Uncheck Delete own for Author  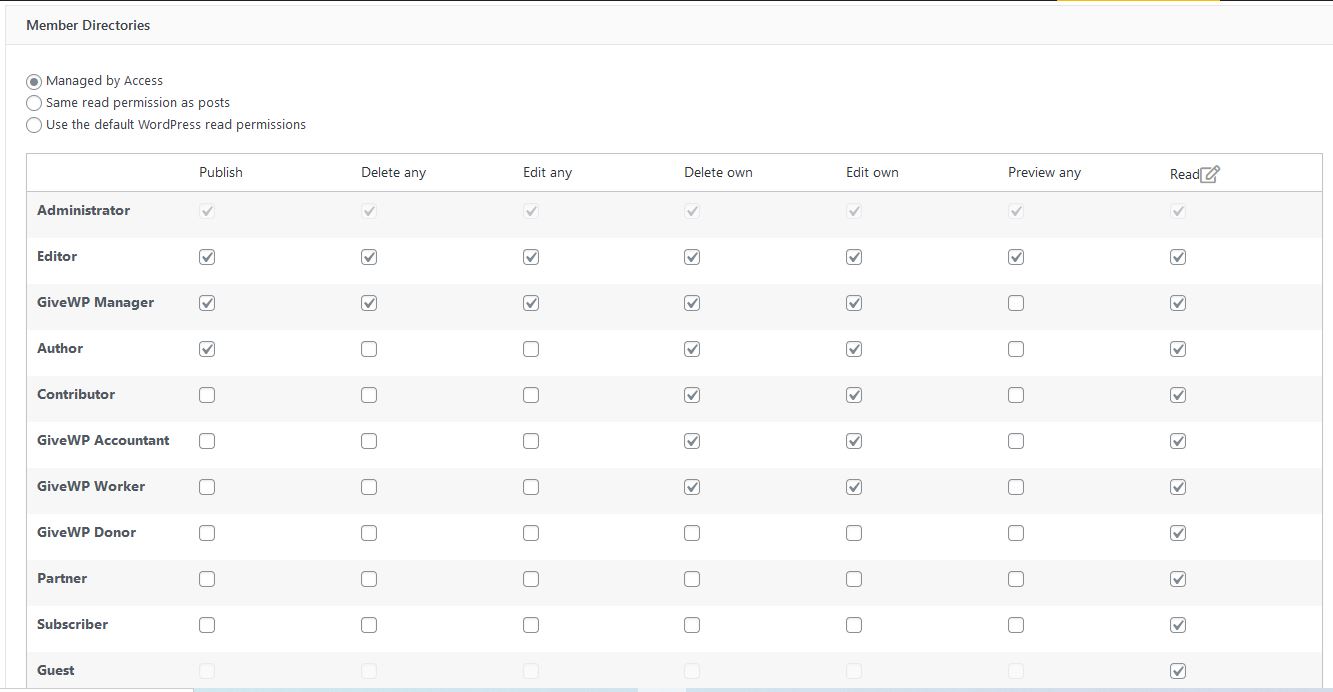[x=692, y=349]
